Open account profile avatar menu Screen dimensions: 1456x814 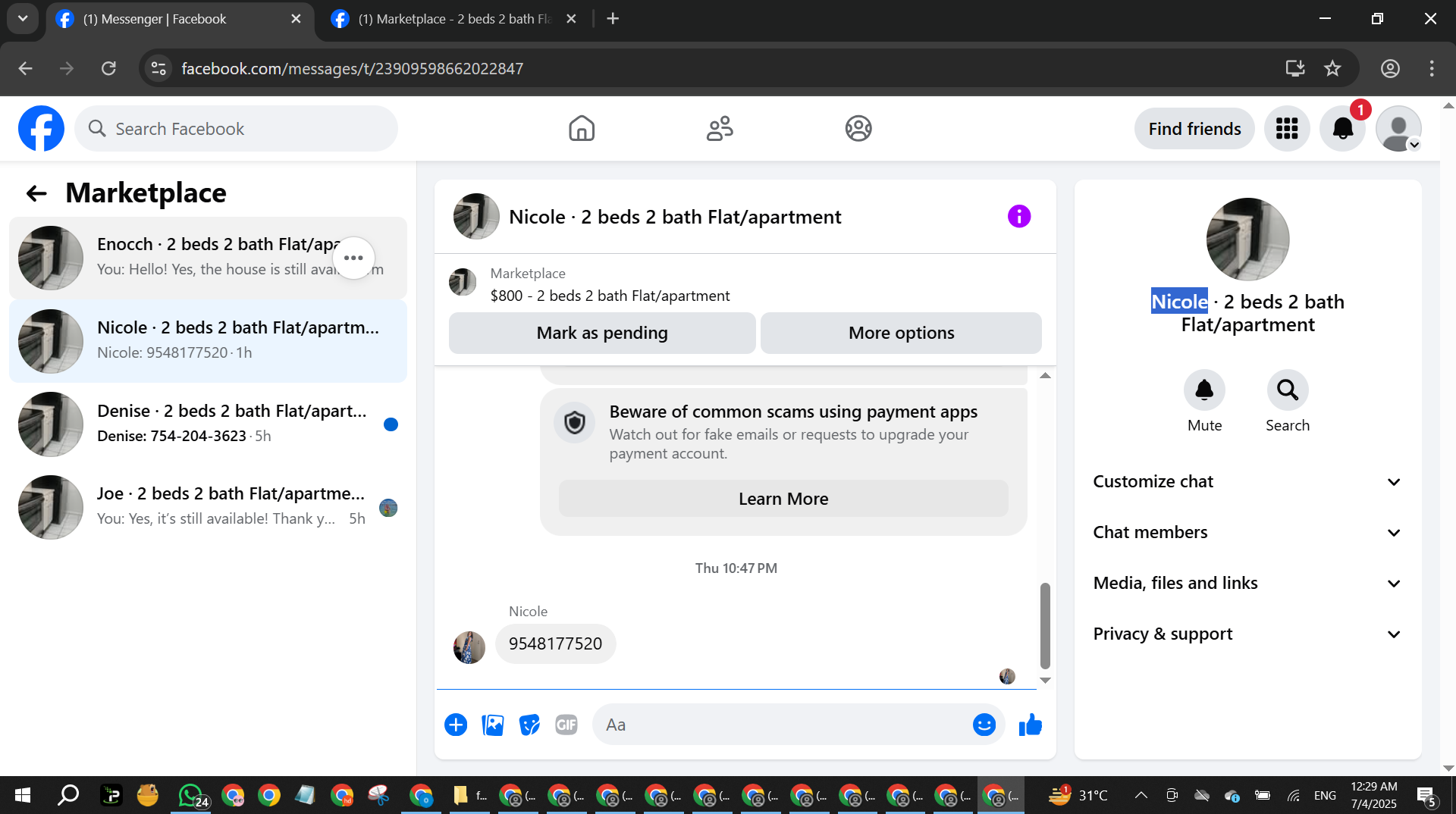click(1398, 129)
